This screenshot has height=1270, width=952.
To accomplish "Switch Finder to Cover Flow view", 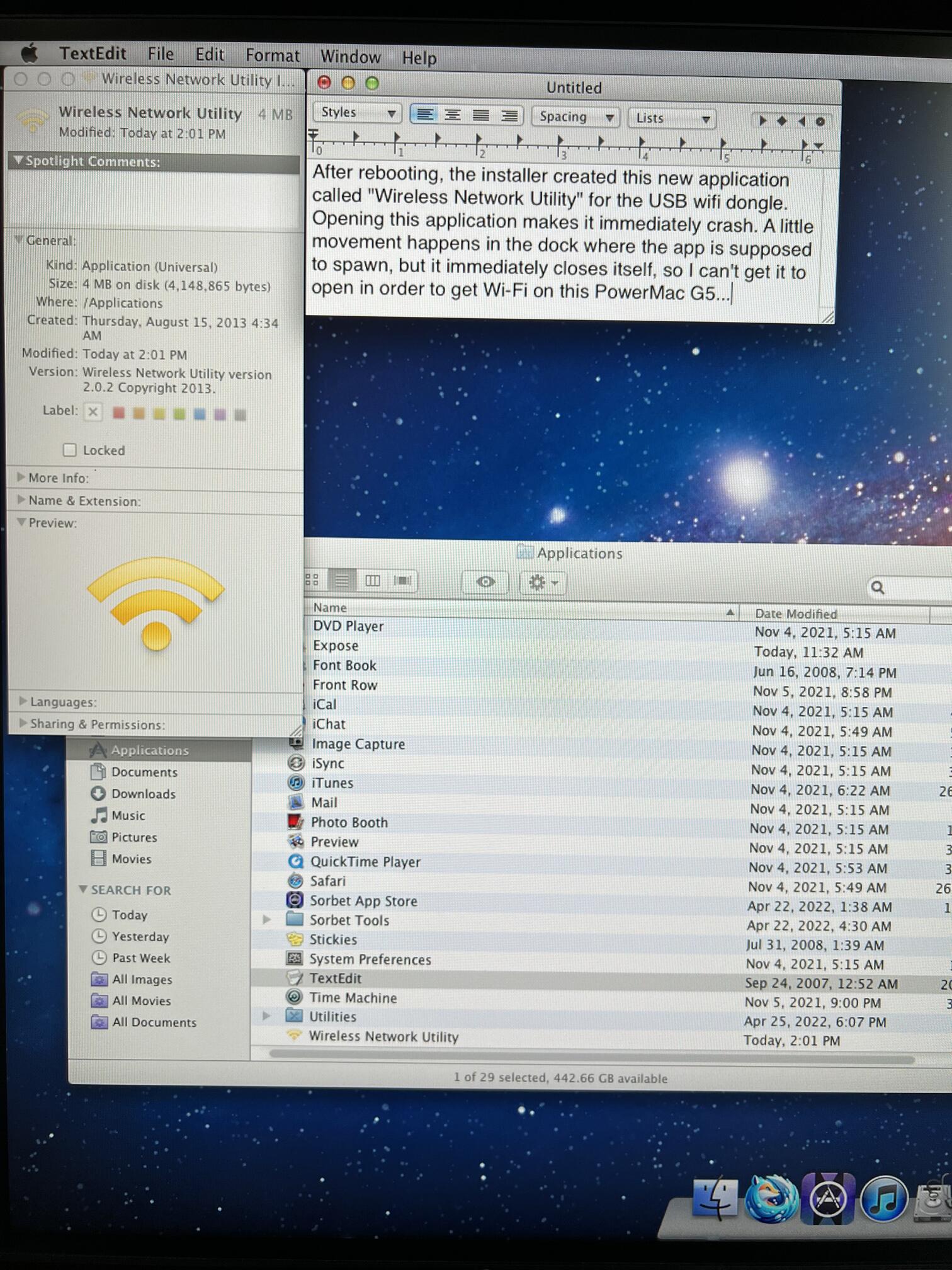I will click(402, 581).
